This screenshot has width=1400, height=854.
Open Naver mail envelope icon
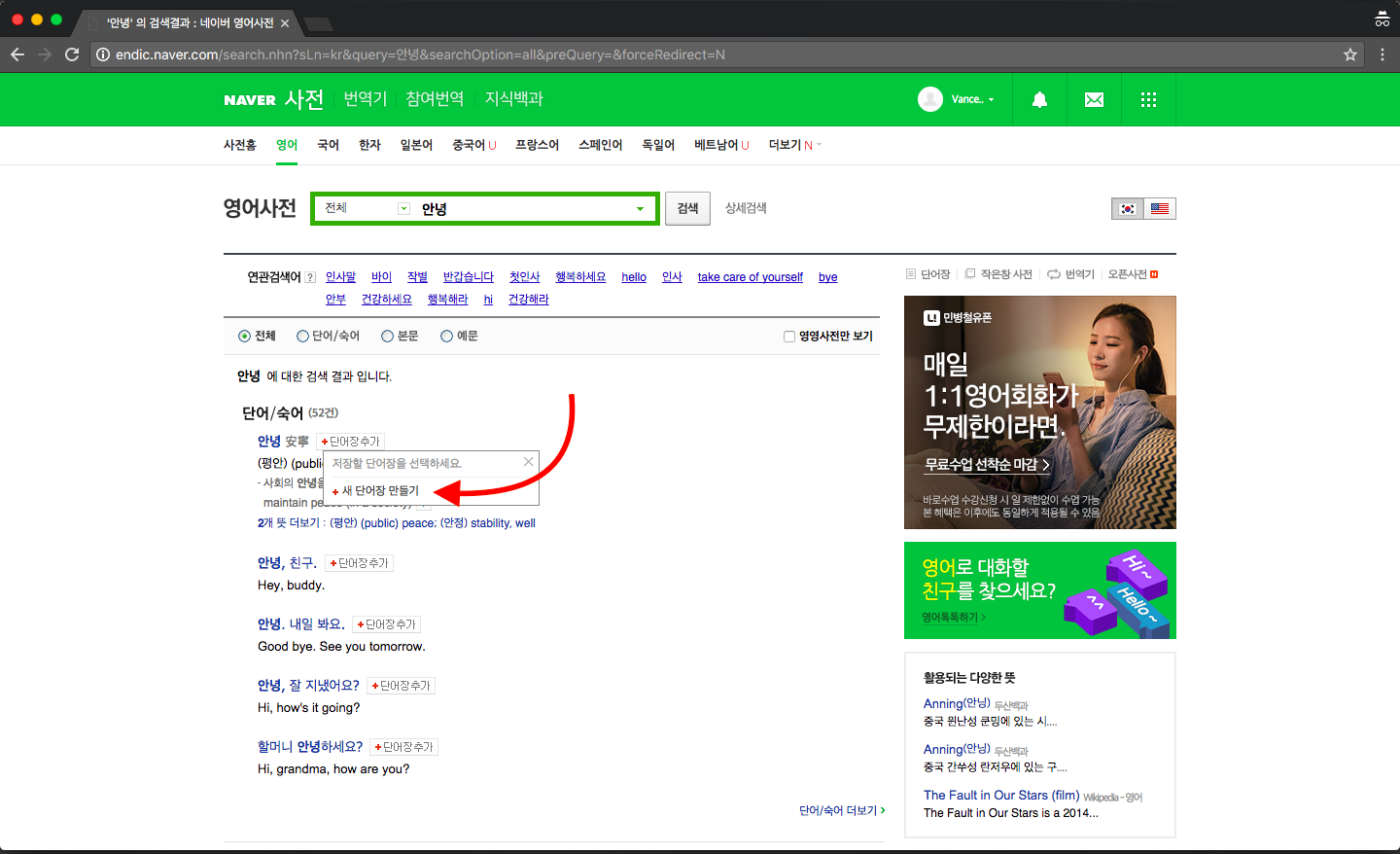click(1094, 99)
